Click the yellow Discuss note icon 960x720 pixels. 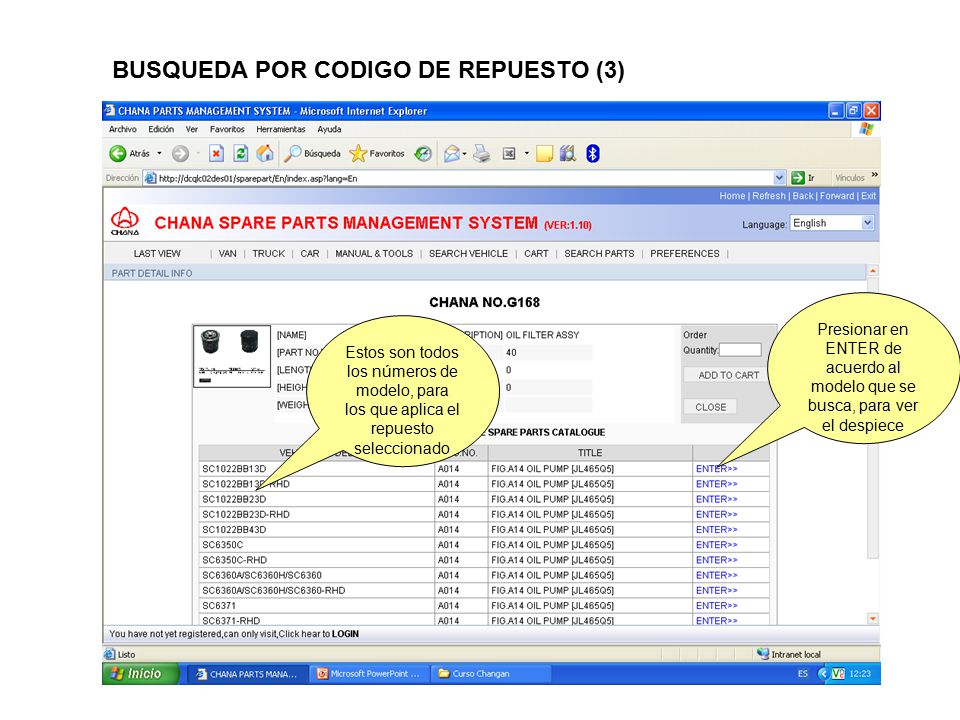coord(544,153)
